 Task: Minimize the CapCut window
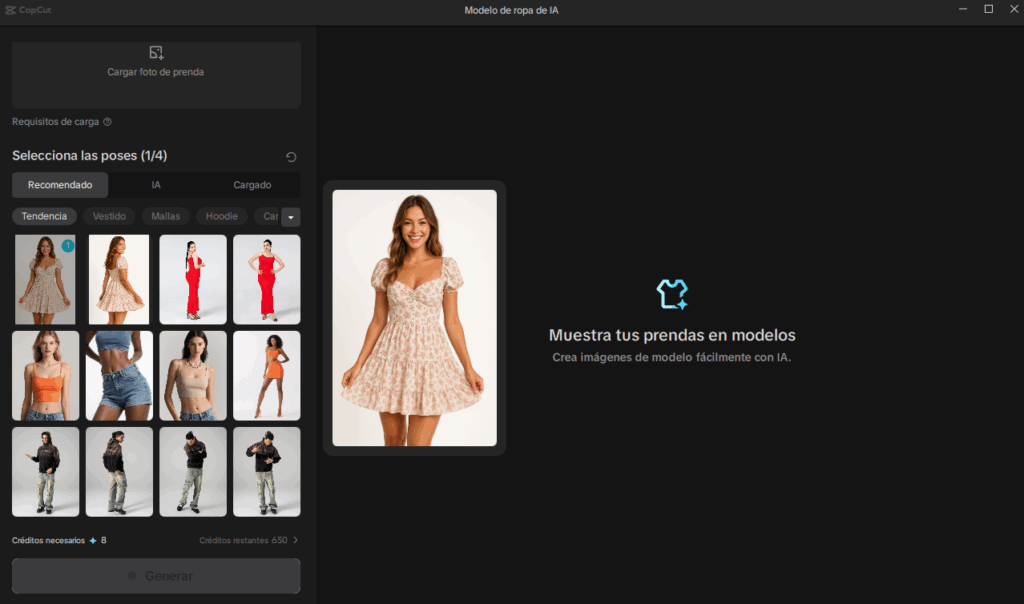coord(963,9)
